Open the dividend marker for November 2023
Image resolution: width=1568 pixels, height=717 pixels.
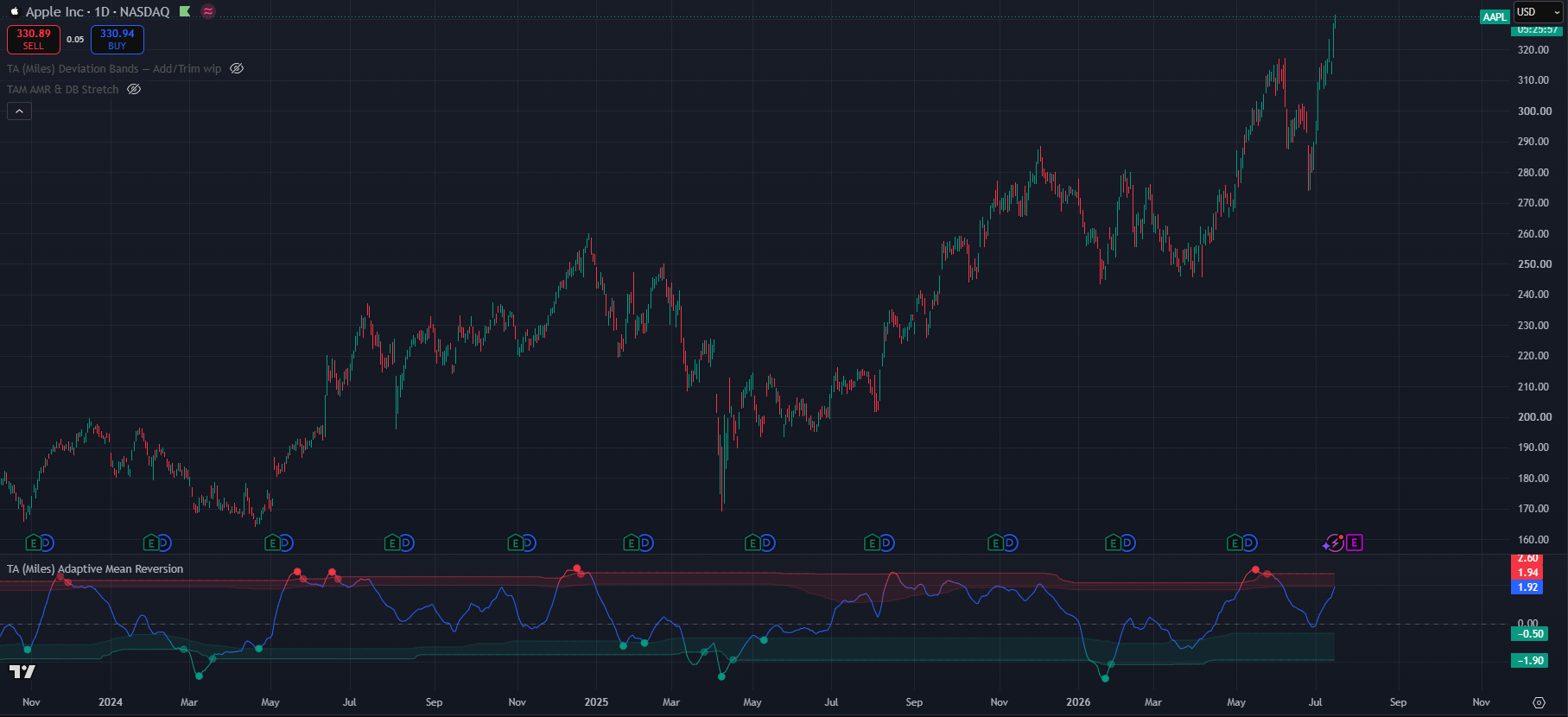tap(47, 543)
